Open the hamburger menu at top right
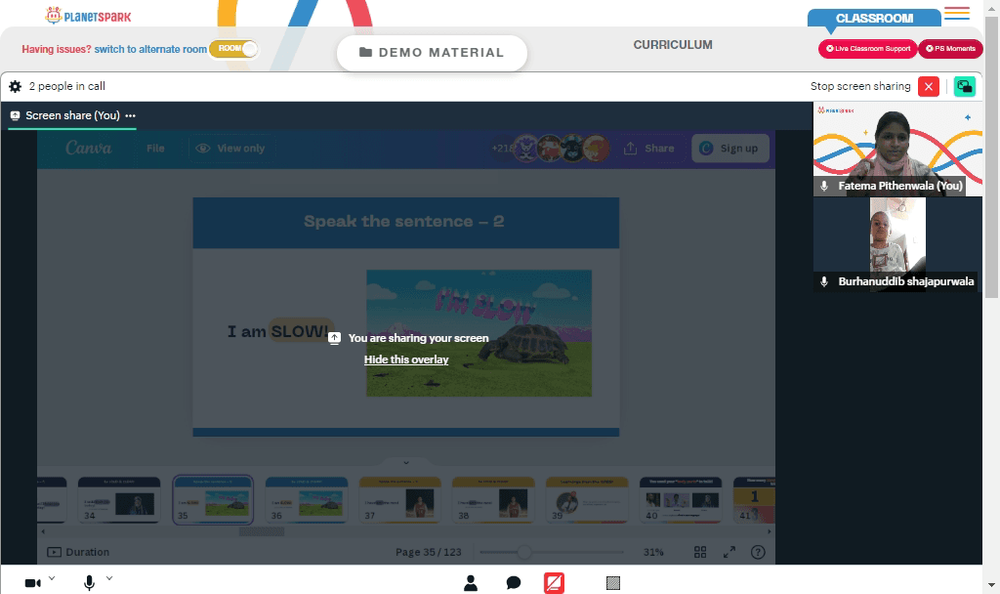The image size is (1000, 594). point(957,13)
